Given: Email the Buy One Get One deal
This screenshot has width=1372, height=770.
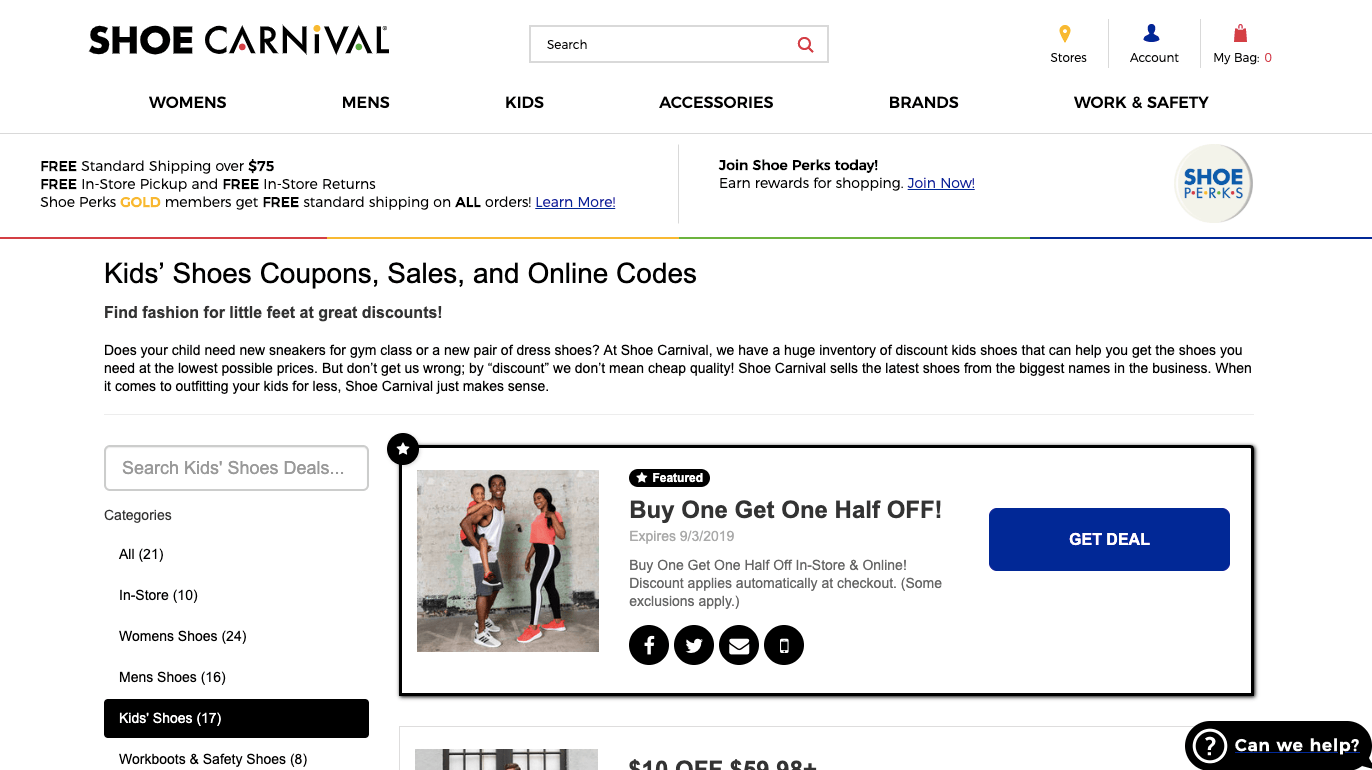Looking at the screenshot, I should [739, 646].
